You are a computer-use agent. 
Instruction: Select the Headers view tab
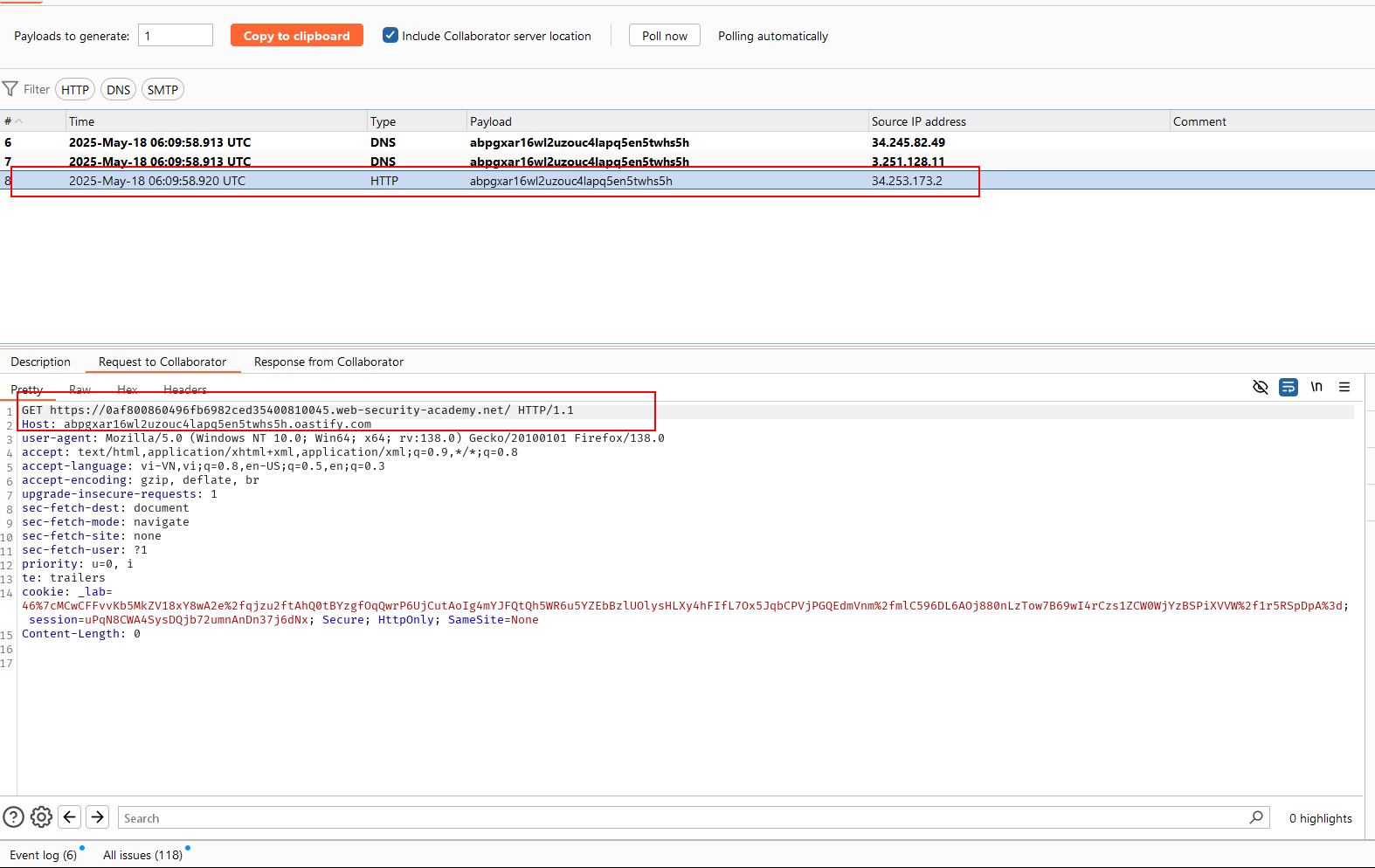click(185, 389)
